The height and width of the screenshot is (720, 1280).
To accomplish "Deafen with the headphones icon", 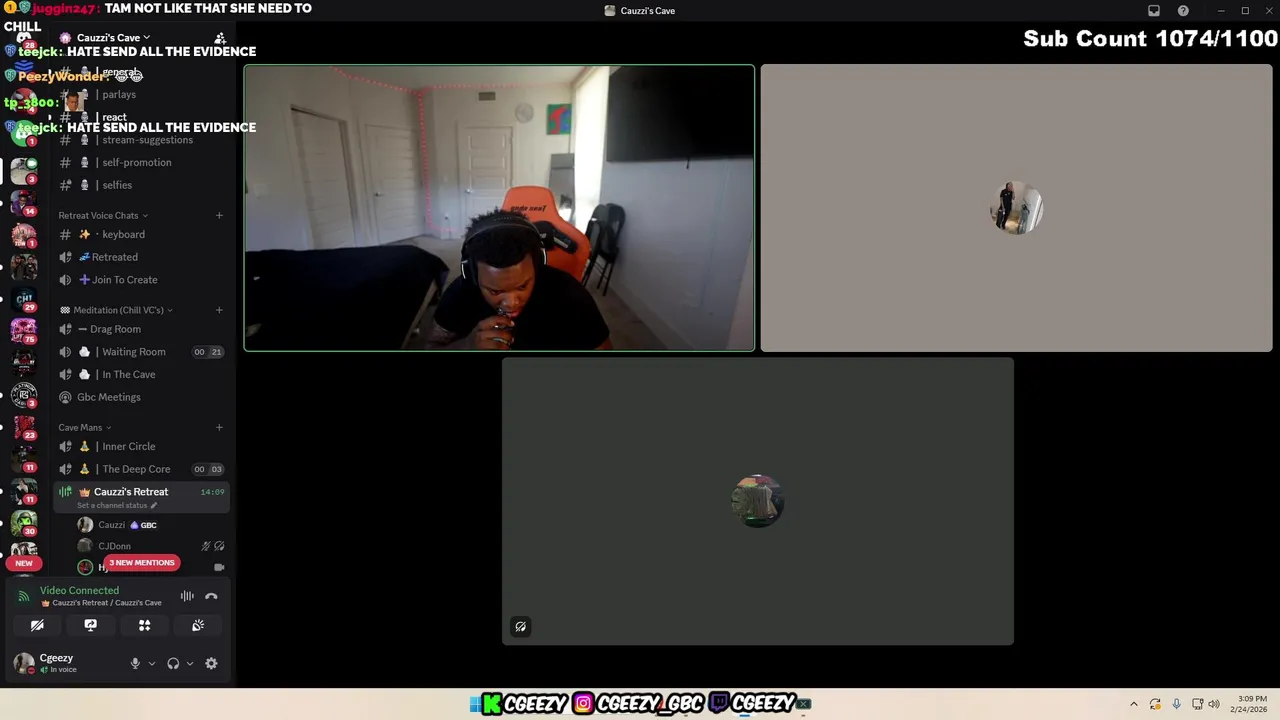I will point(173,663).
